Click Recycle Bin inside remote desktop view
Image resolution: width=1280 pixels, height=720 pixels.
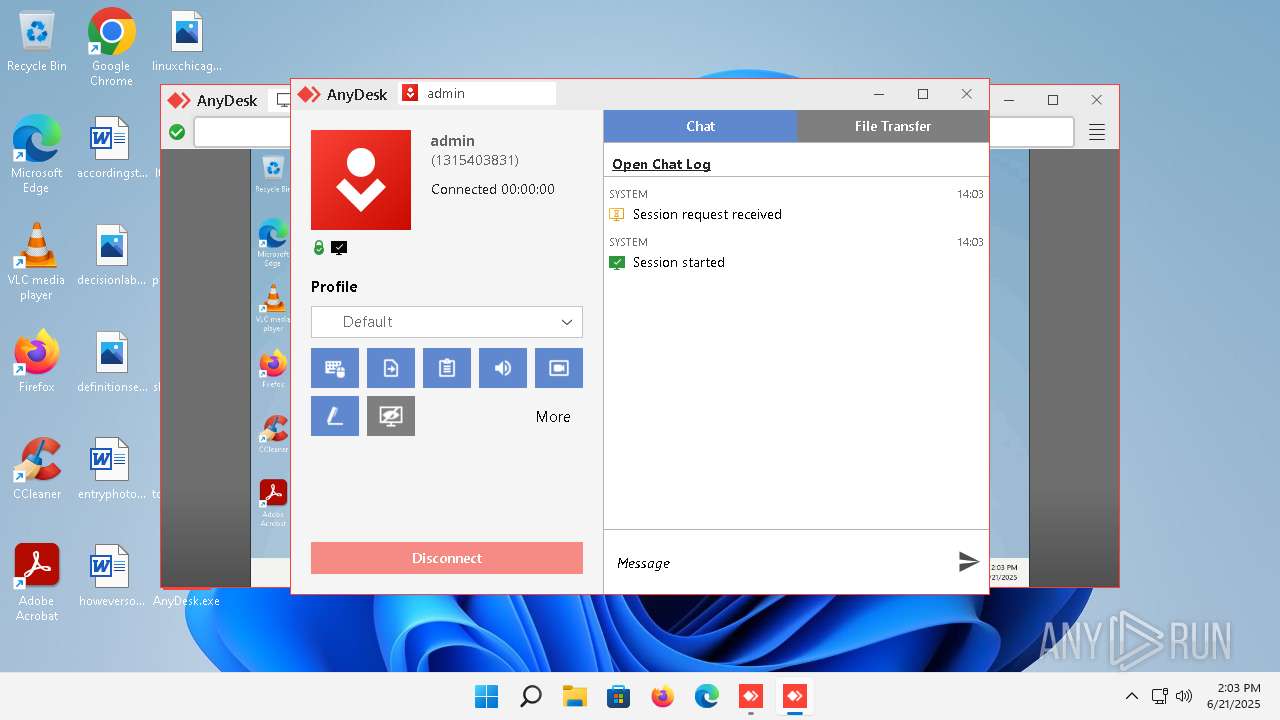[x=272, y=174]
